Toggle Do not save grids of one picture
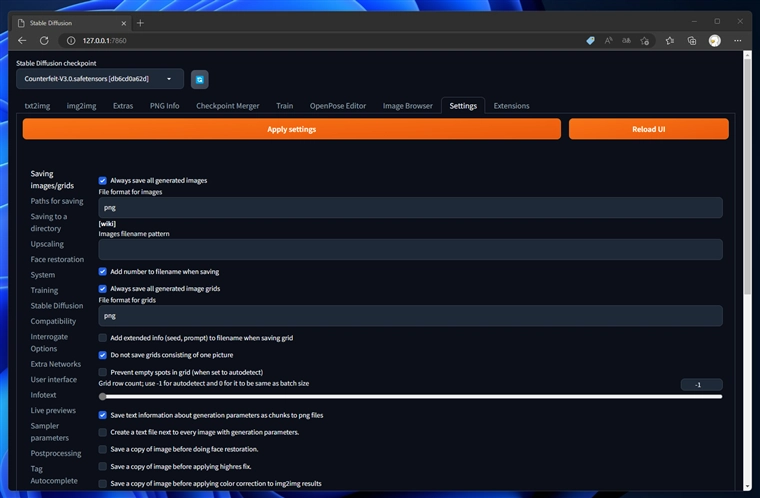Viewport: 760px width, 498px height. (102, 355)
